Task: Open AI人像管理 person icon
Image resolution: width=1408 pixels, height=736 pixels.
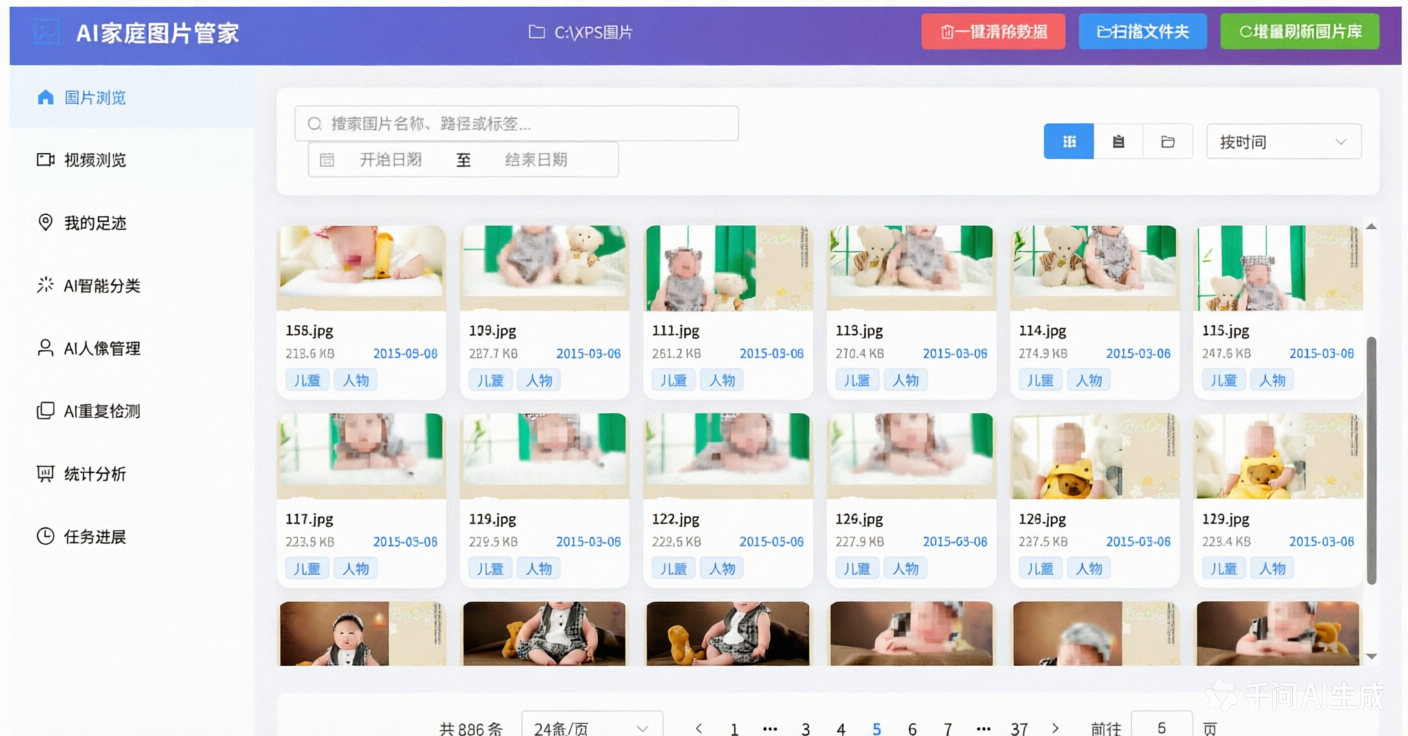Action: click(x=45, y=348)
